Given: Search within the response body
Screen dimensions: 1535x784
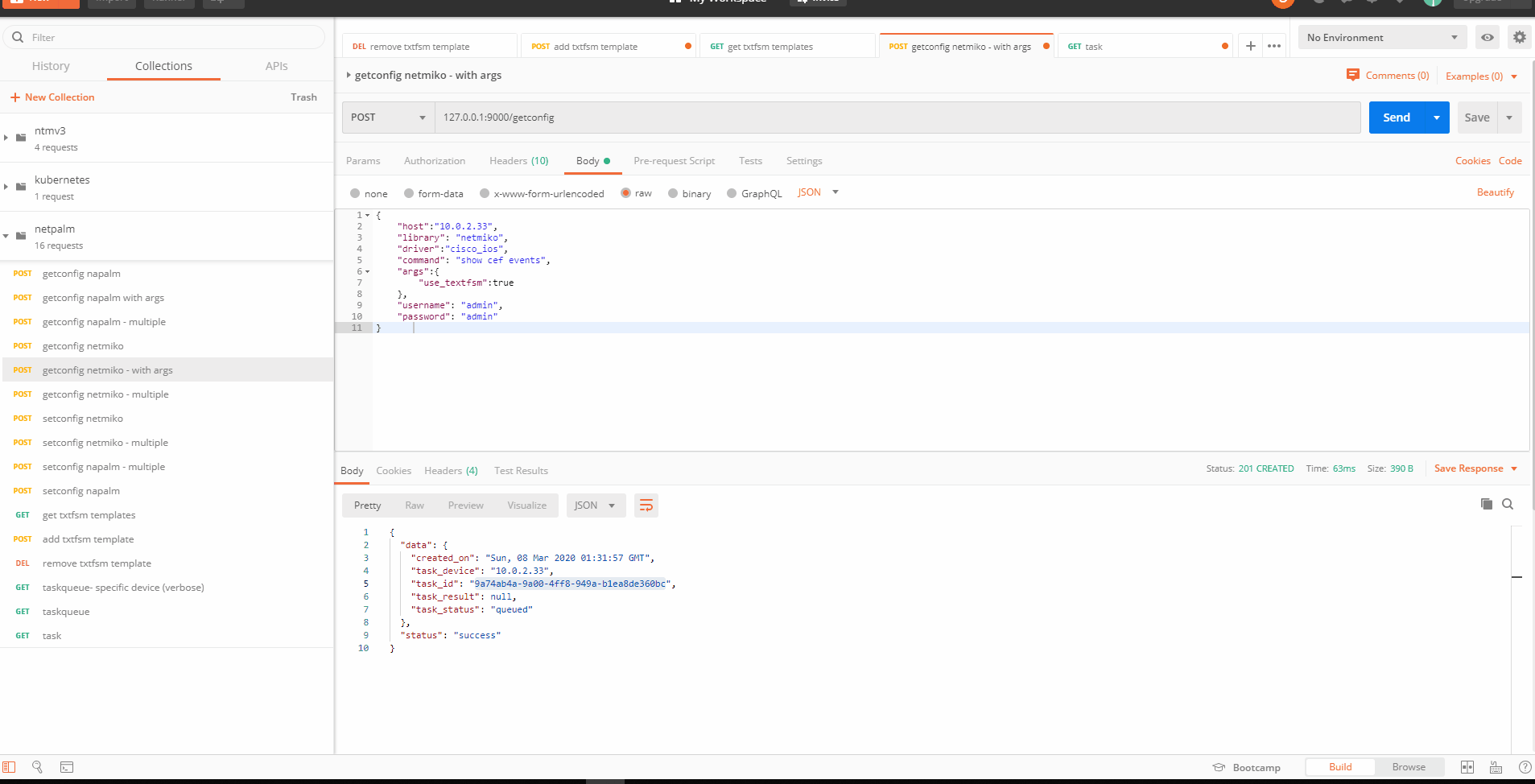Looking at the screenshot, I should click(1508, 504).
